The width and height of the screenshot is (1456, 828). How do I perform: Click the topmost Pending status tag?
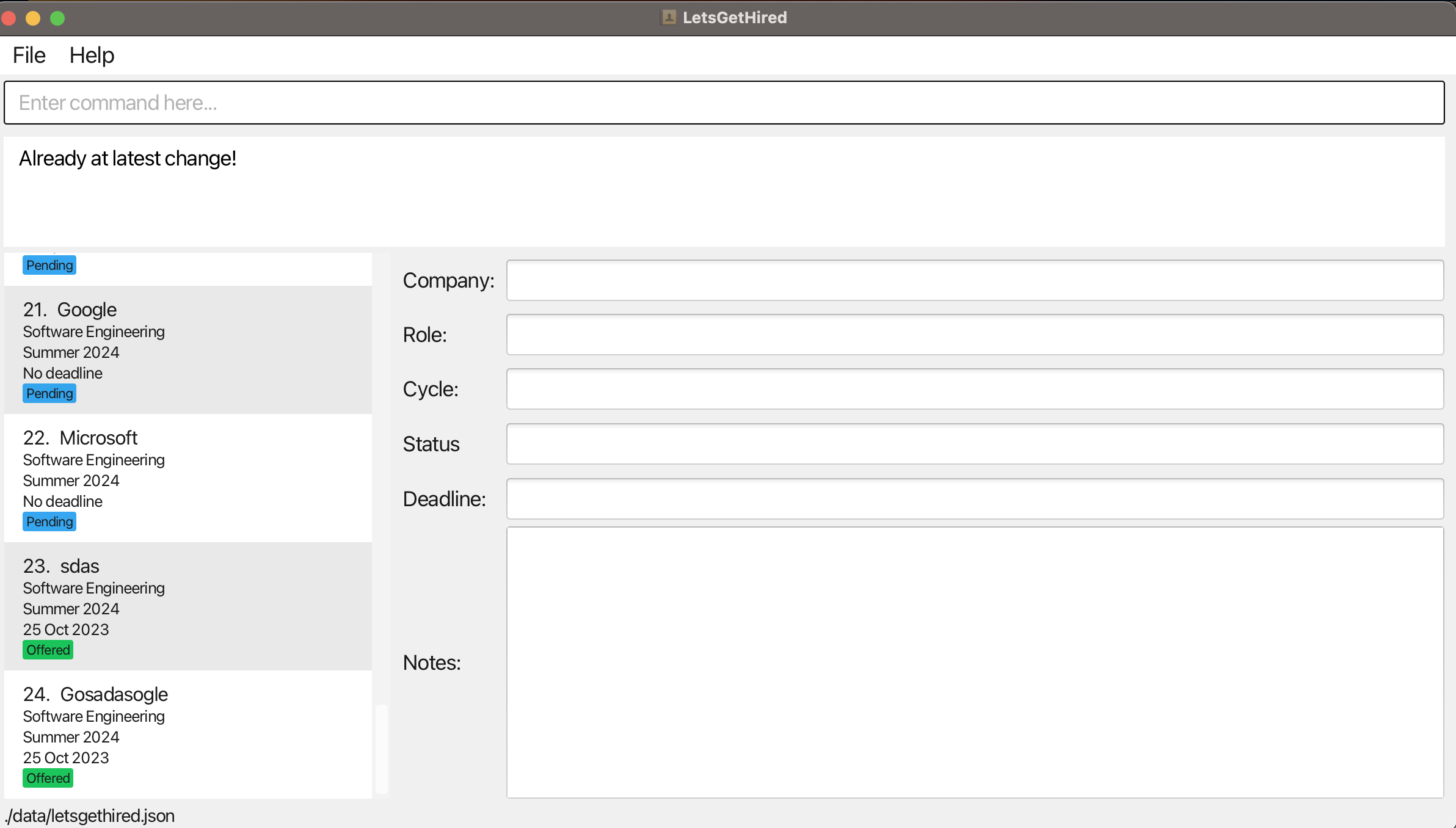coord(49,265)
